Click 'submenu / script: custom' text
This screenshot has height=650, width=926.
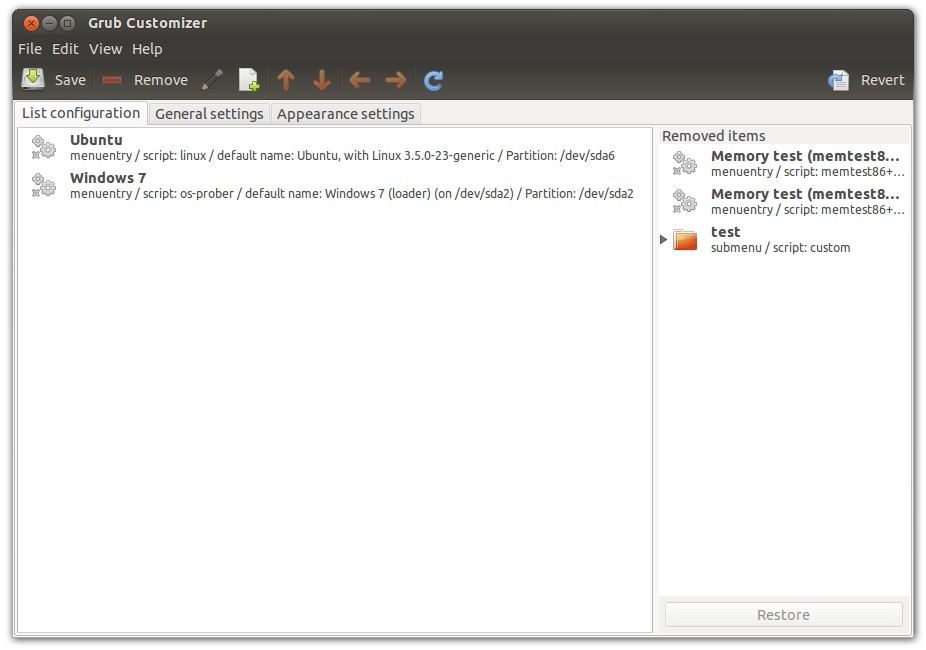[x=780, y=248]
